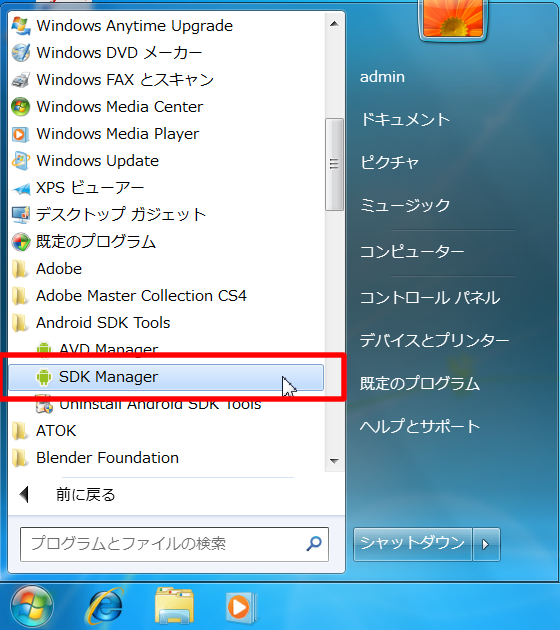Open コントロール パネル from the right pane
Viewport: 560px width, 630px height.
click(x=430, y=298)
